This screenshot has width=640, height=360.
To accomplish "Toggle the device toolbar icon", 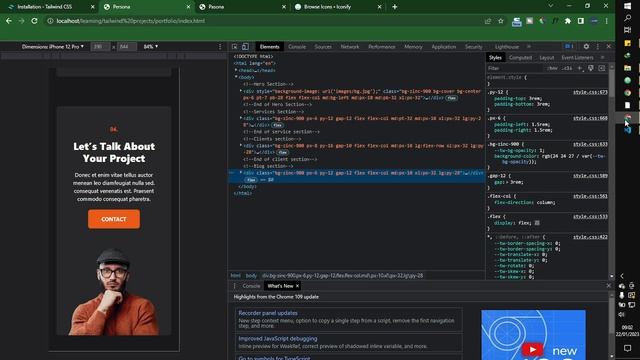I will coord(245,47).
